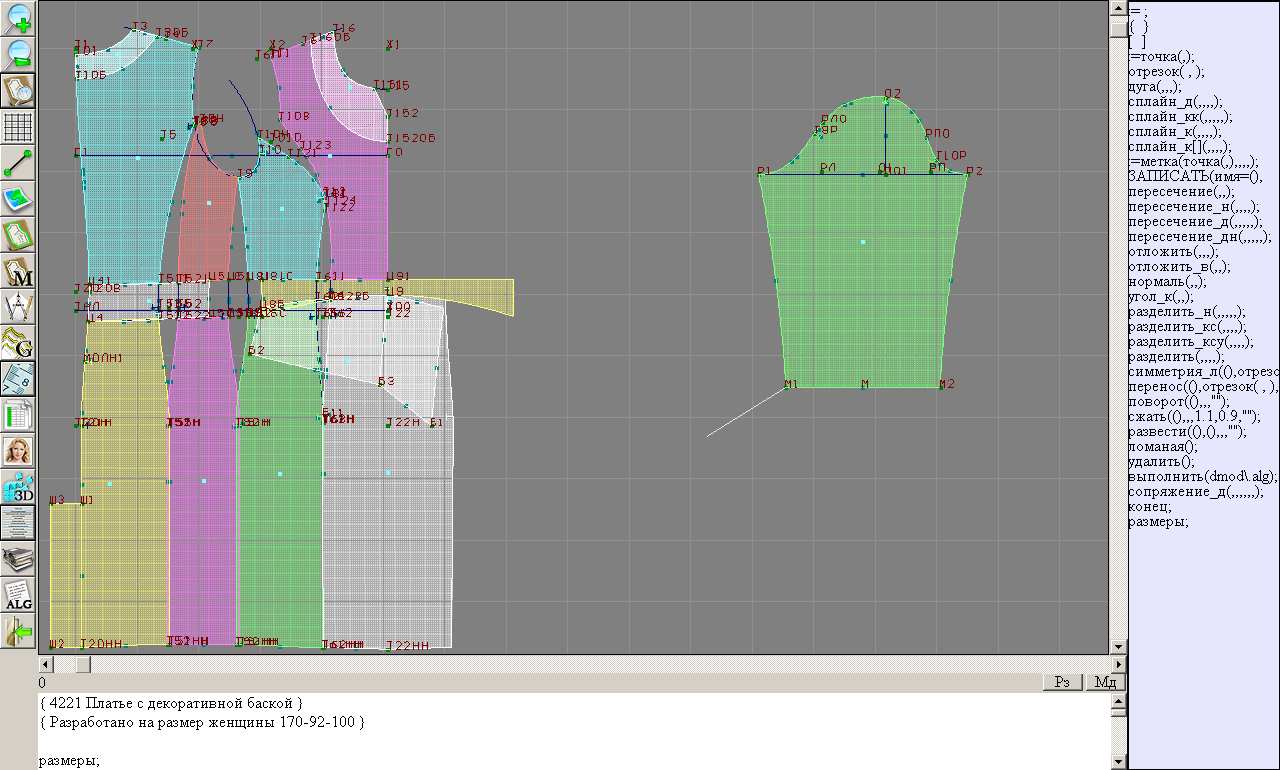Click the horizontal scrollbar left arrow
The image size is (1280, 770).
(45, 664)
